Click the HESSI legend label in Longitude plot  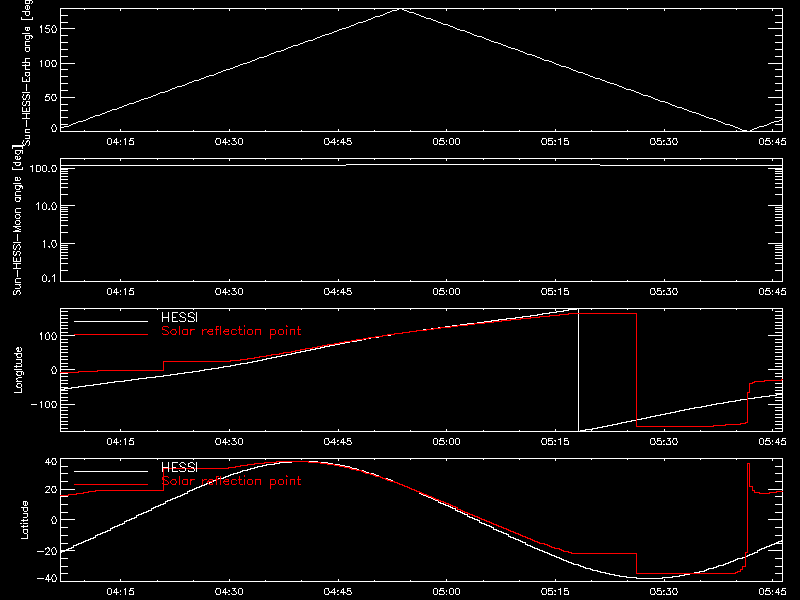pos(179,317)
